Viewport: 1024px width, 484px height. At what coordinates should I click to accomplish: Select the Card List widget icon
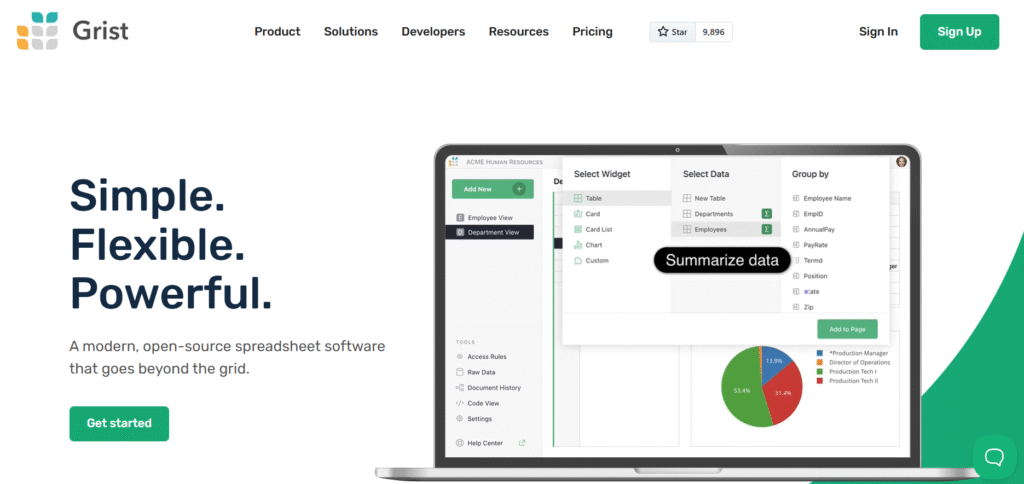[x=578, y=229]
